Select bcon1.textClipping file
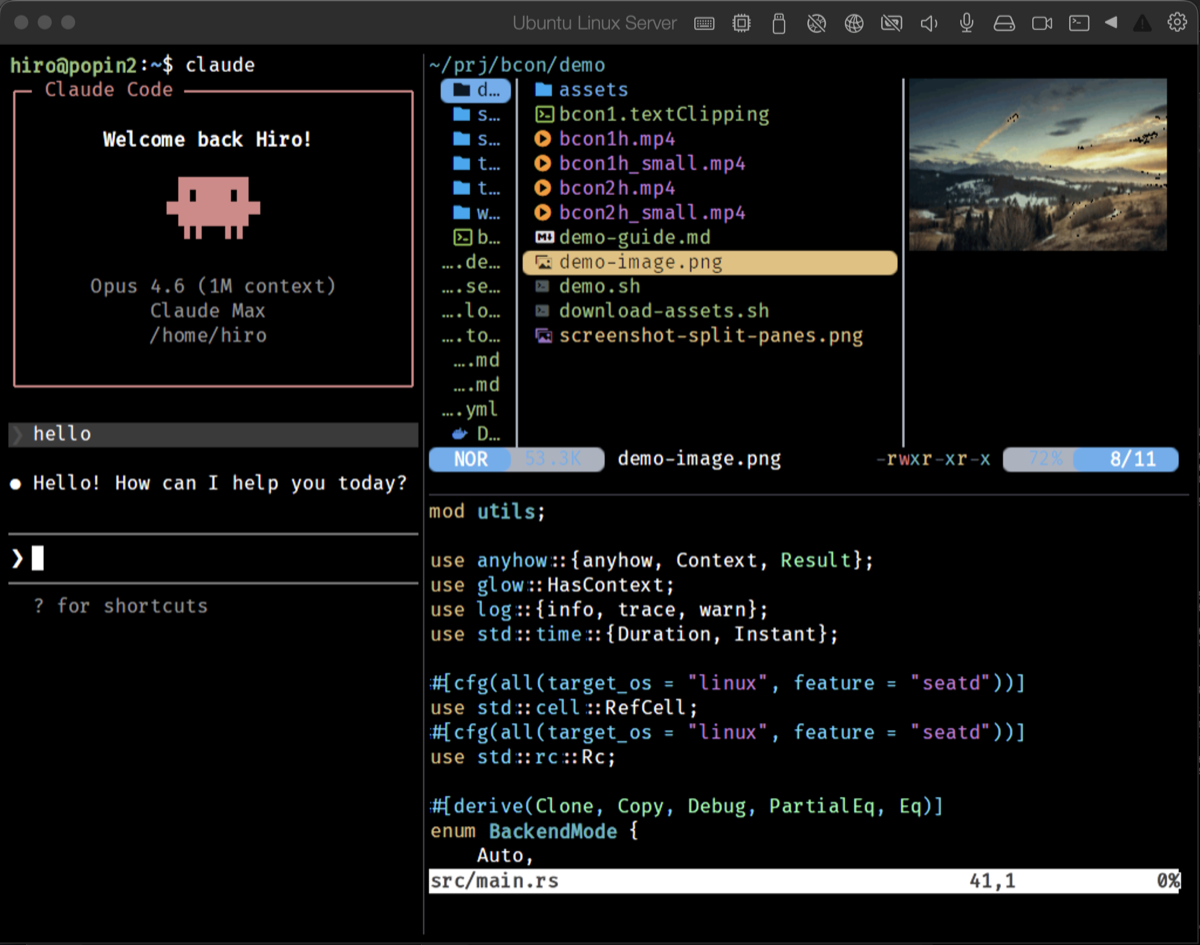Screen dimensions: 1200x945 pos(652,114)
